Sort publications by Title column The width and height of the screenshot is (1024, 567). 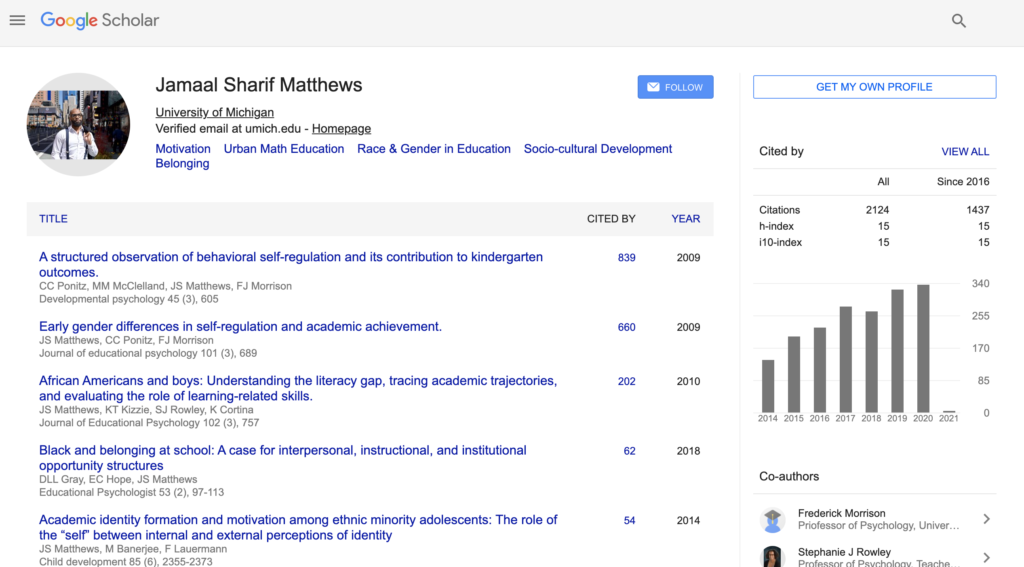tap(53, 218)
